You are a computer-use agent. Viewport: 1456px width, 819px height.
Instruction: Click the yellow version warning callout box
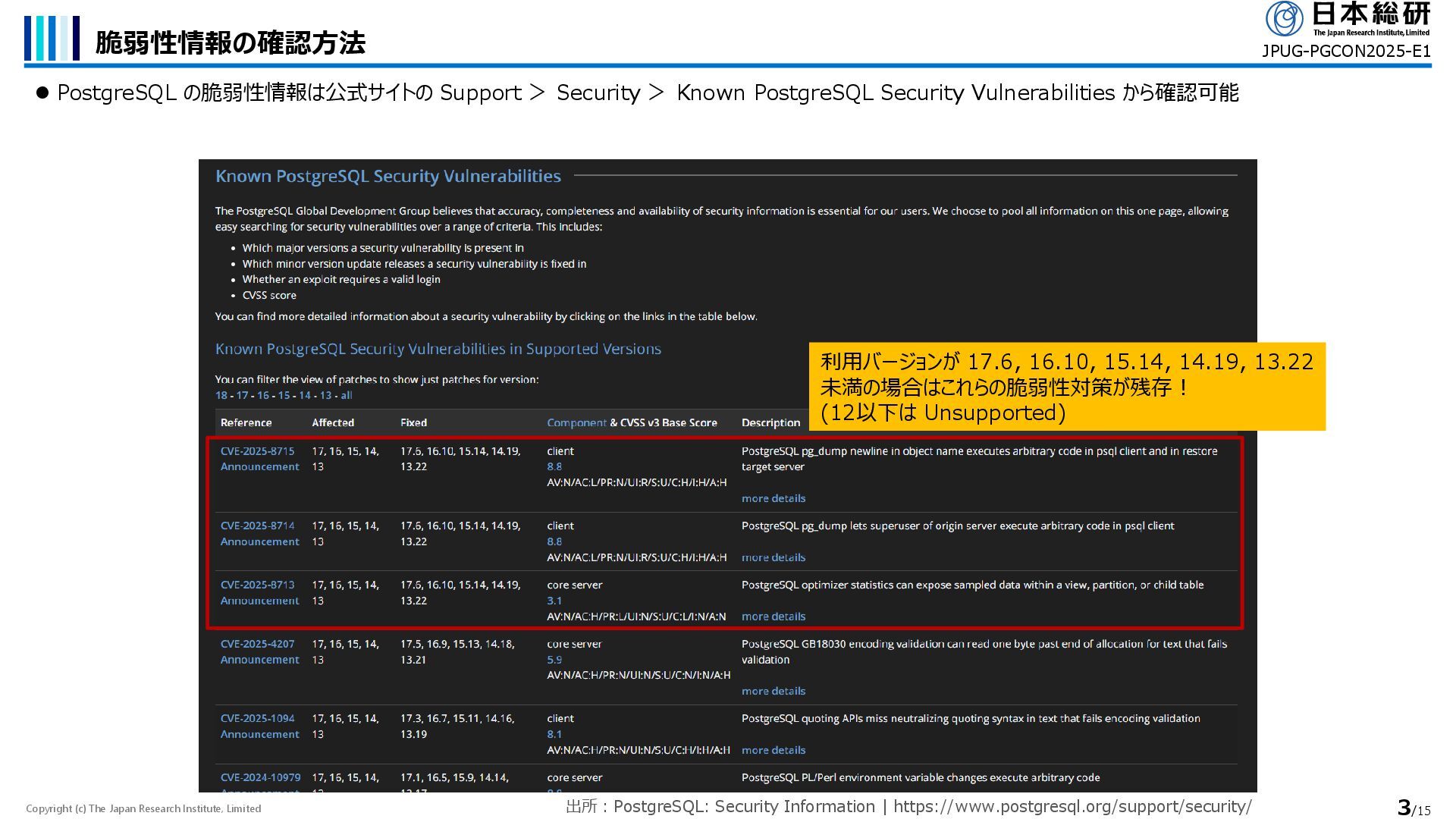[1066, 387]
